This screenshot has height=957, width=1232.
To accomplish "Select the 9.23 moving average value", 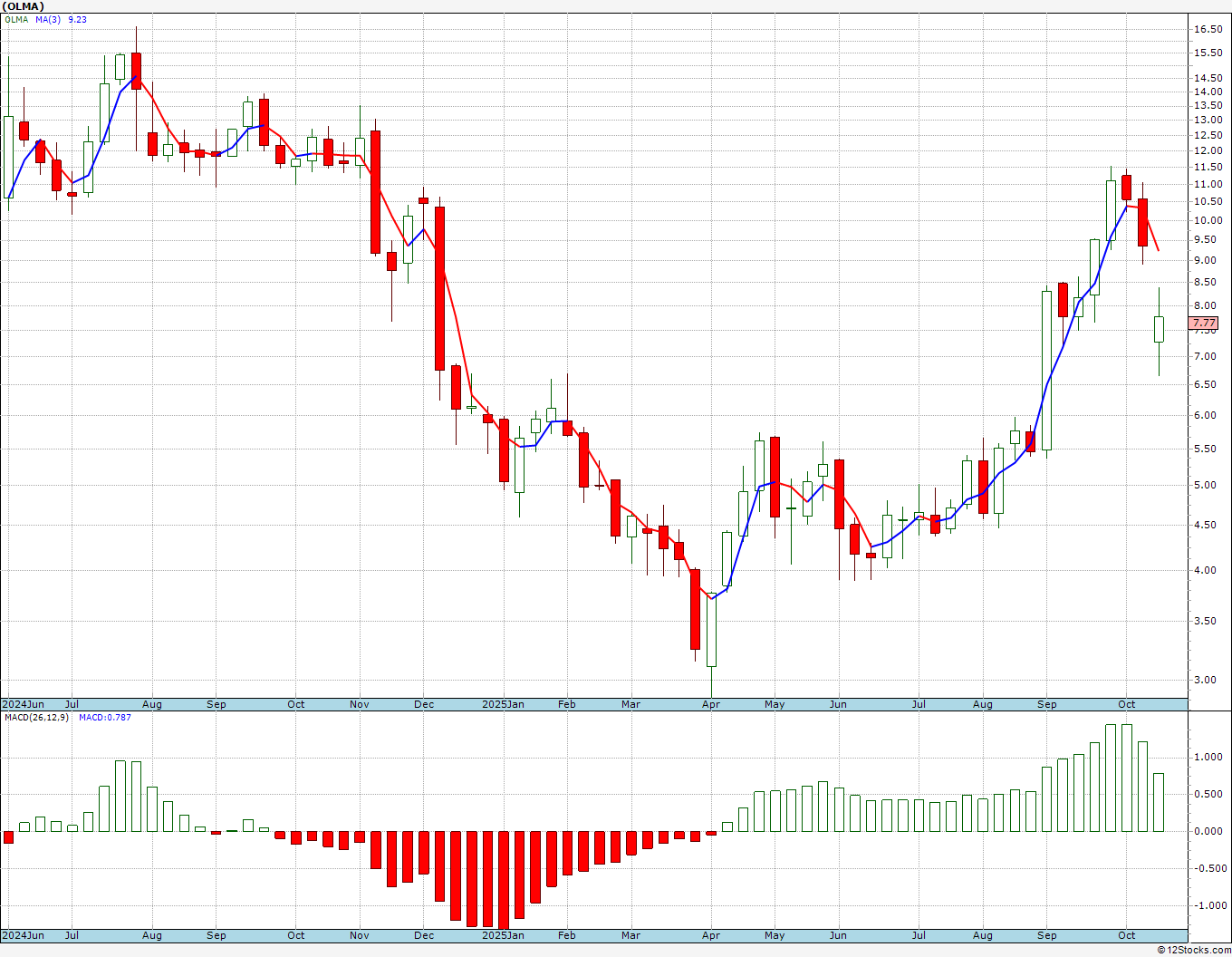I will tap(78, 19).
